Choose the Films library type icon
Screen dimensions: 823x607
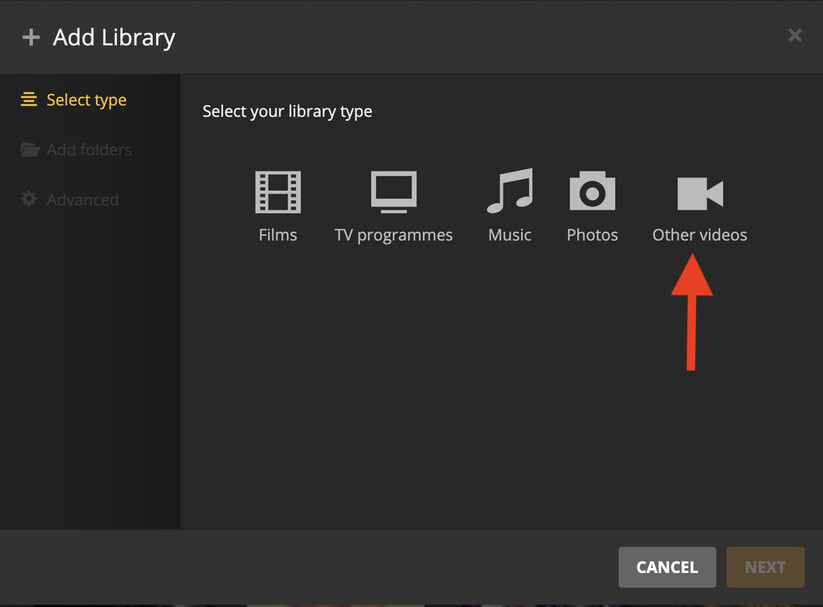click(278, 192)
